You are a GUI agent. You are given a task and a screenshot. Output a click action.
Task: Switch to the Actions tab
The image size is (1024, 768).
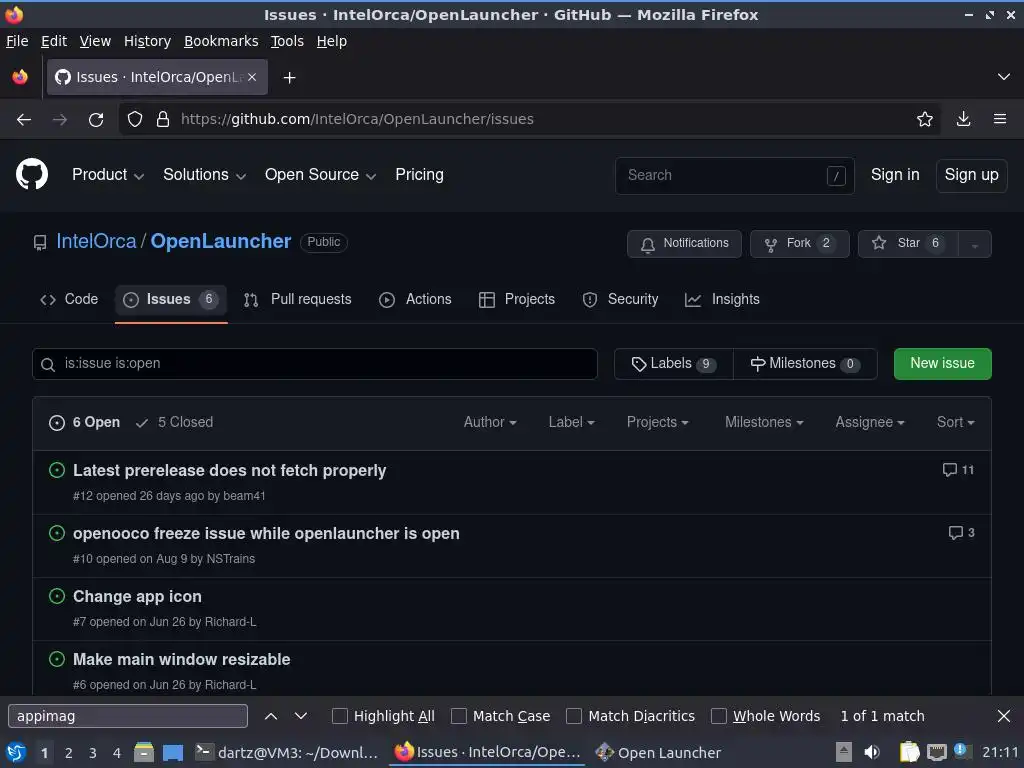click(x=415, y=300)
